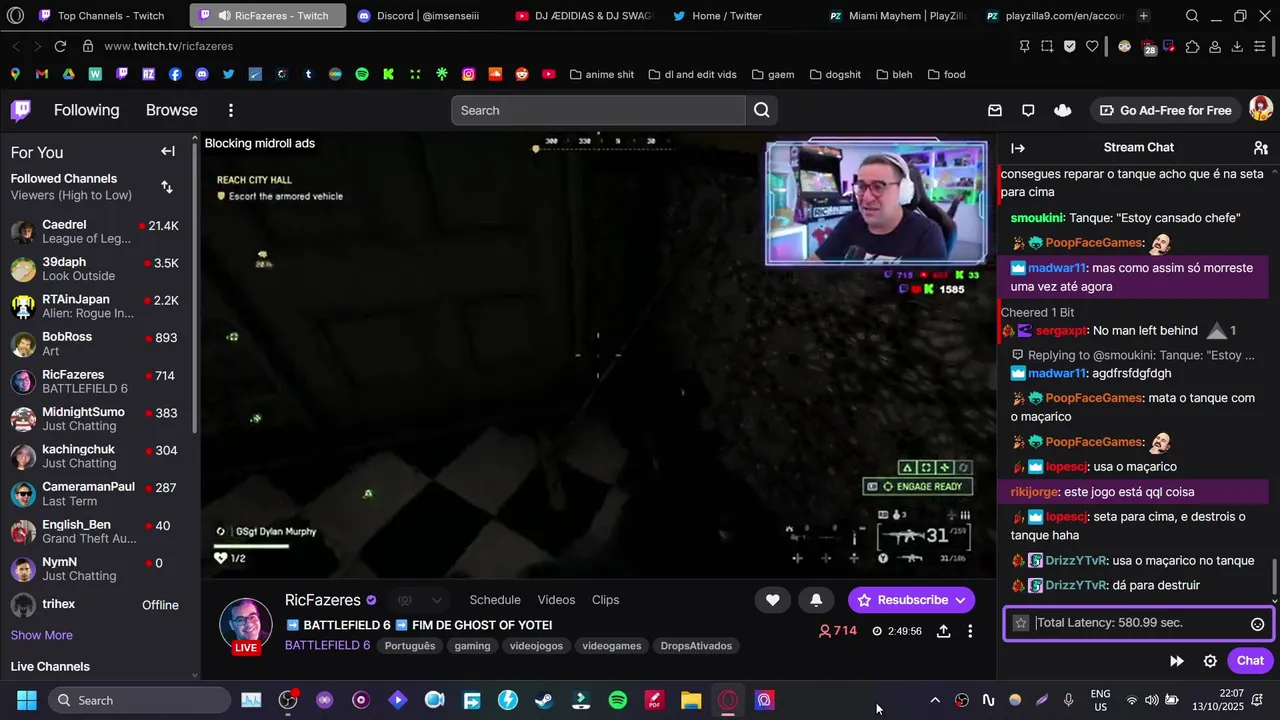Image resolution: width=1280 pixels, height=720 pixels.
Task: Select the DropsAtivados tag
Action: point(696,646)
